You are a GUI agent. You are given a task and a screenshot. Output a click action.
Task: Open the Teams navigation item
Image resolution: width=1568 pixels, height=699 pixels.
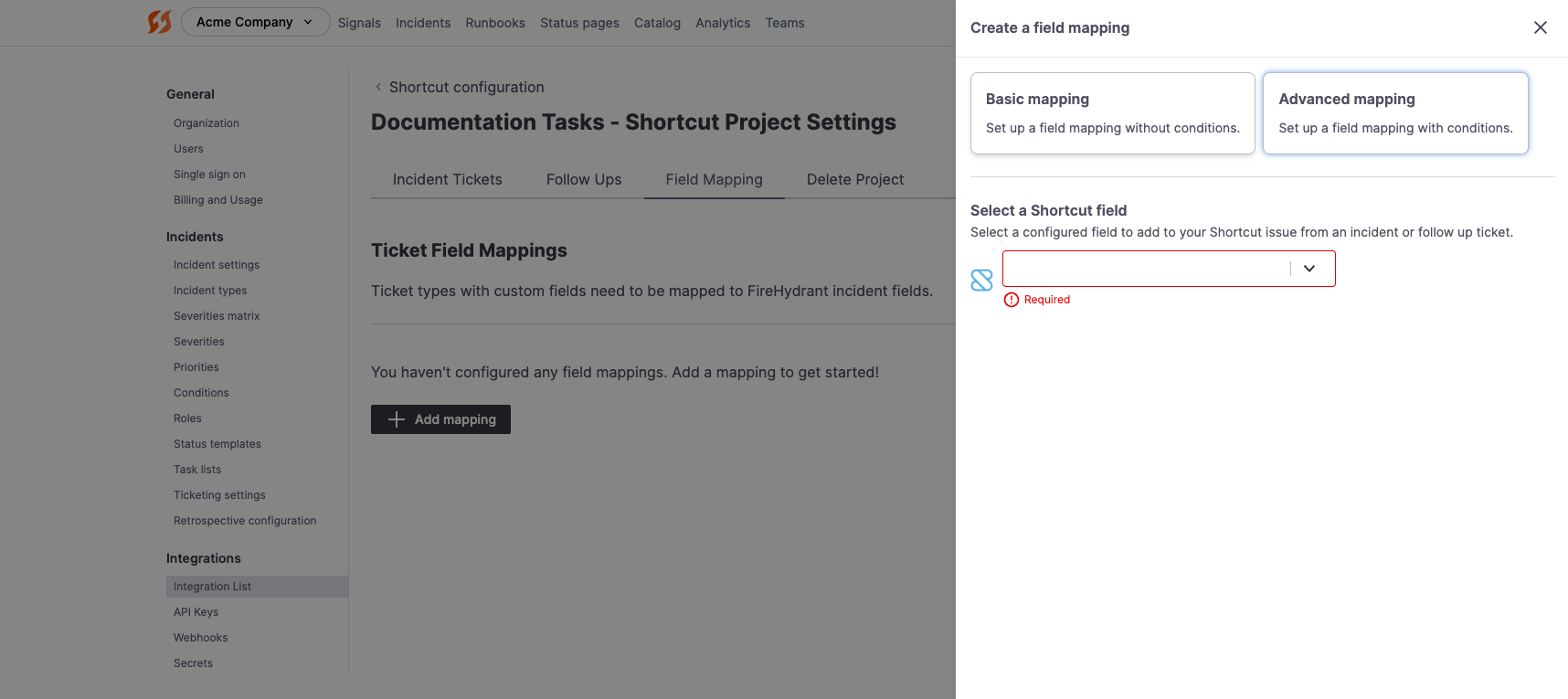[785, 23]
